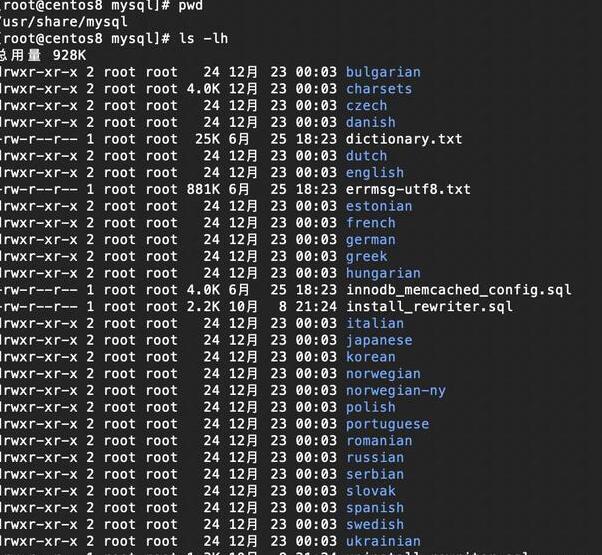This screenshot has width=602, height=555.
Task: Click the portuguese directory name
Action: [387, 424]
